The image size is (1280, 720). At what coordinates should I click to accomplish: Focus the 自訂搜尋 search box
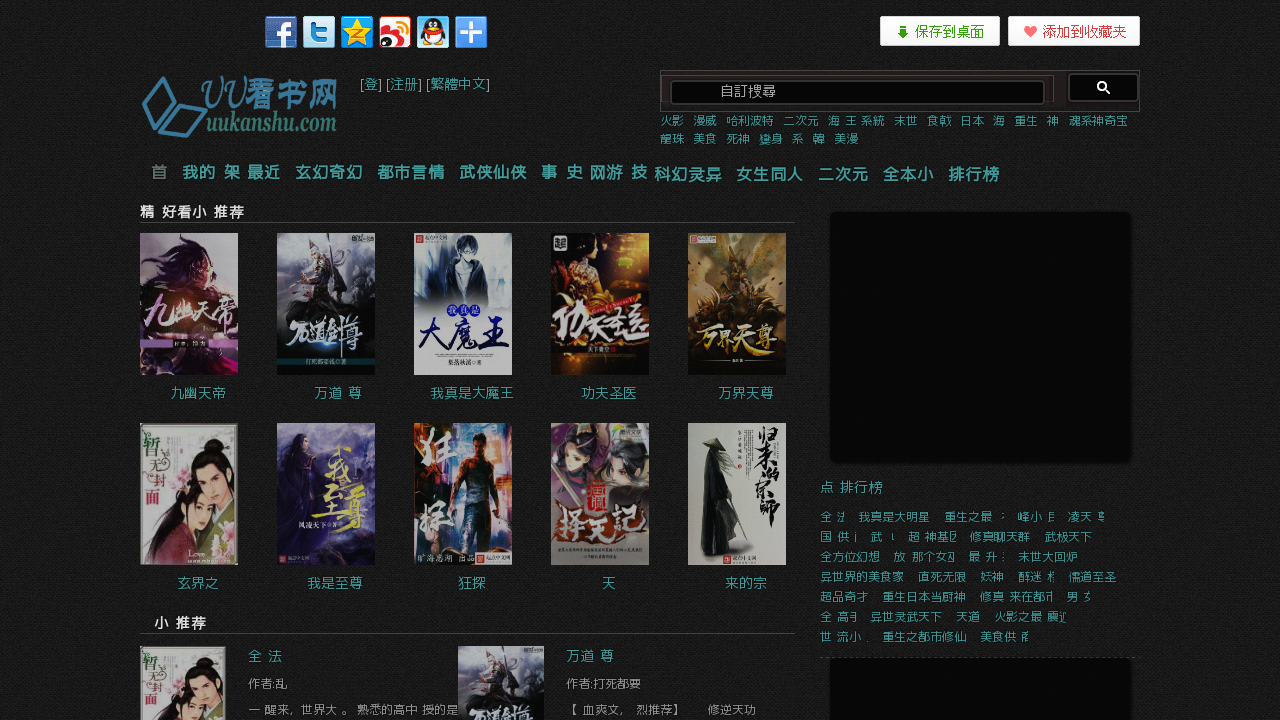pyautogui.click(x=857, y=92)
